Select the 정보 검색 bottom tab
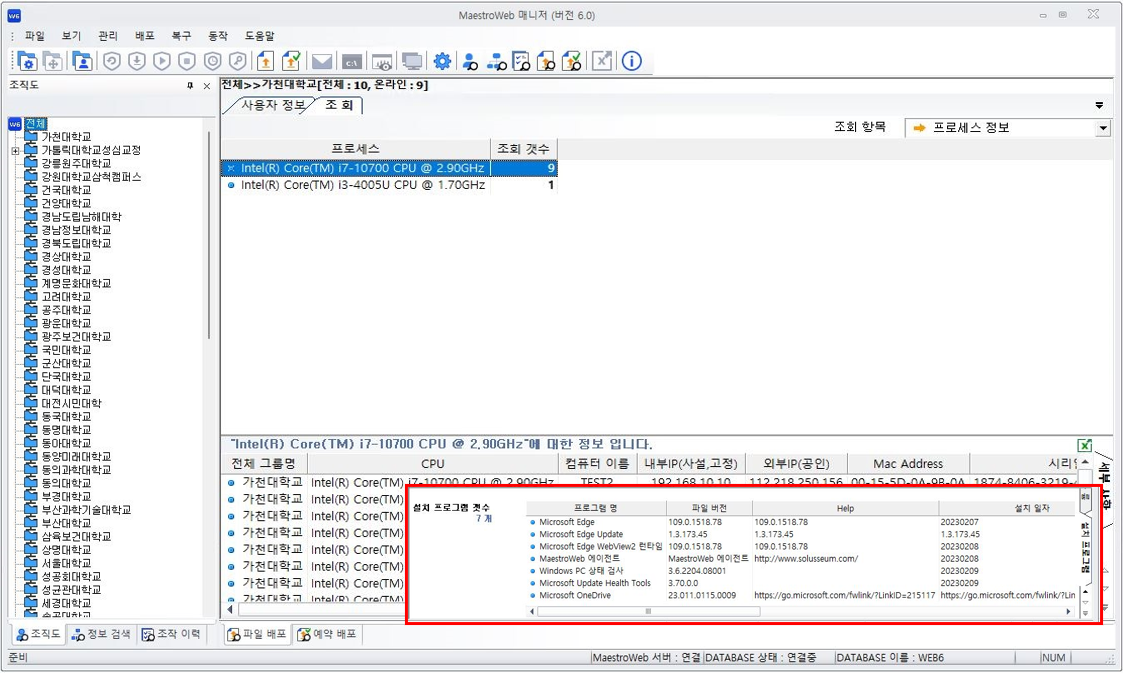 coord(101,634)
